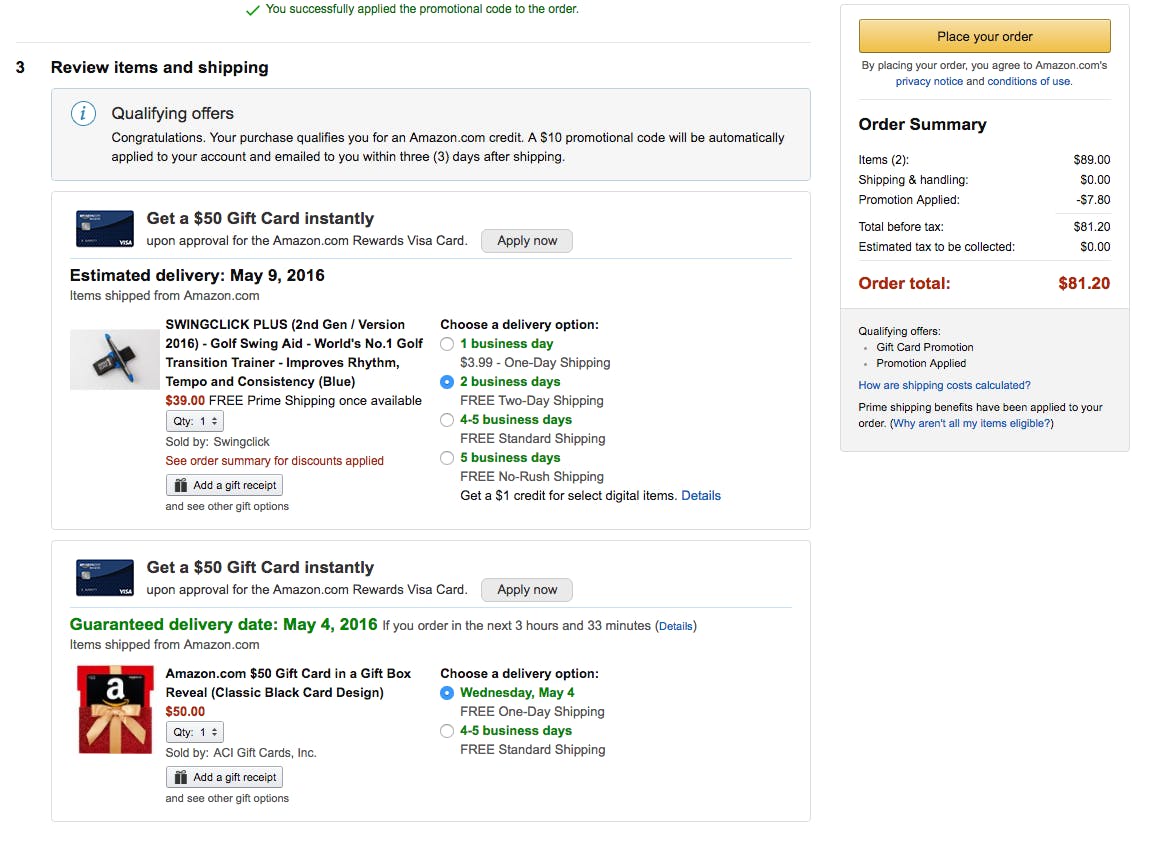Viewport: 1154px width, 848px height.
Task: Select 5 business days No-Rush Shipping
Action: tap(447, 458)
